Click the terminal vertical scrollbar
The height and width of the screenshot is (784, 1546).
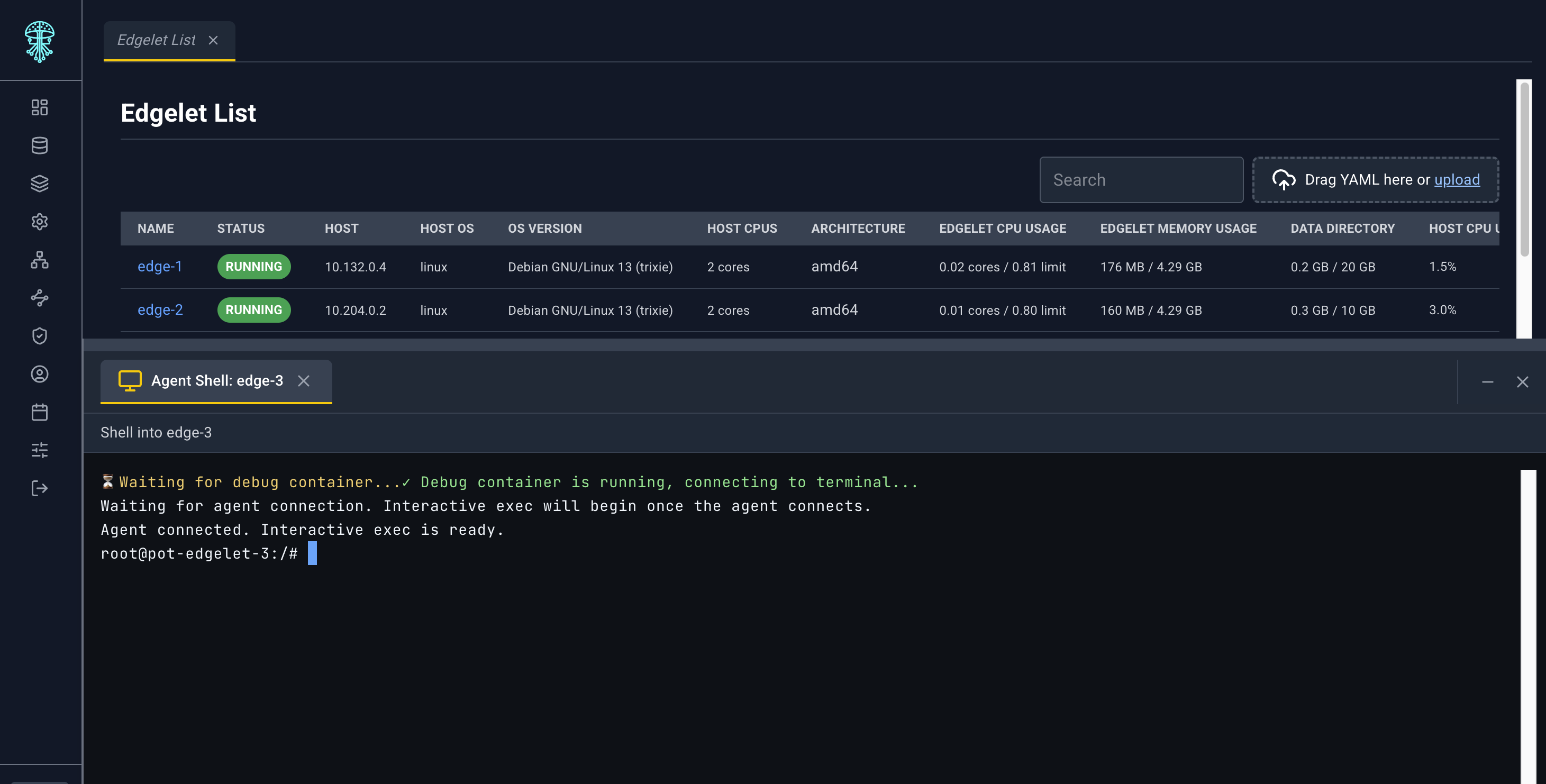pos(1528,626)
